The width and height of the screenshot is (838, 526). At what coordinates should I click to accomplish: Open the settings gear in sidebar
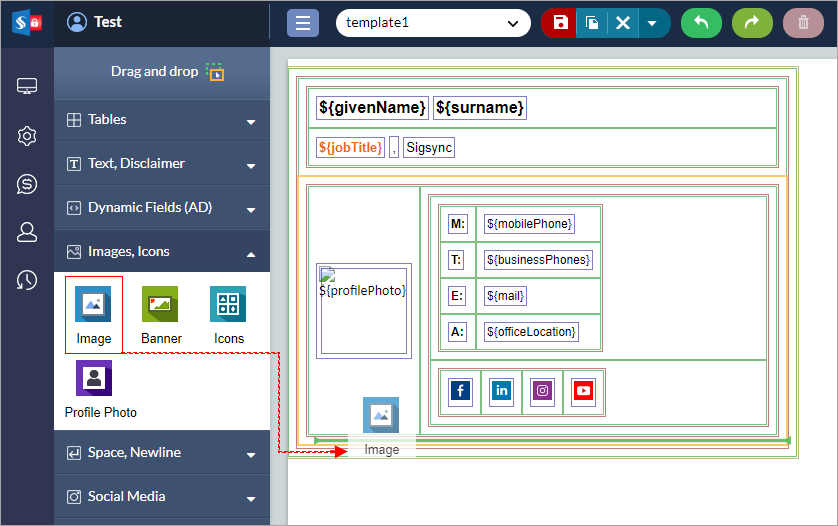click(27, 136)
